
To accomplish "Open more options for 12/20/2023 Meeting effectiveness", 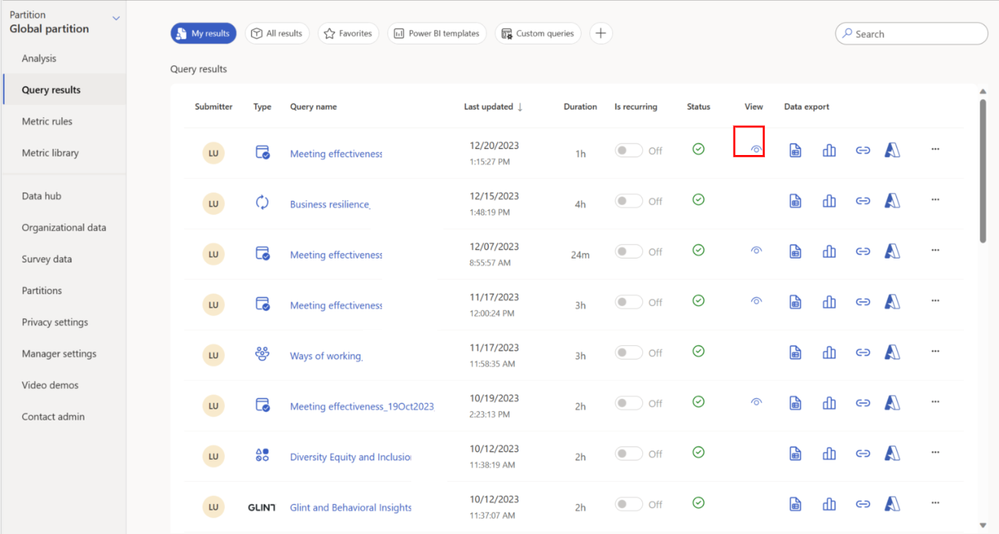I will coord(935,149).
